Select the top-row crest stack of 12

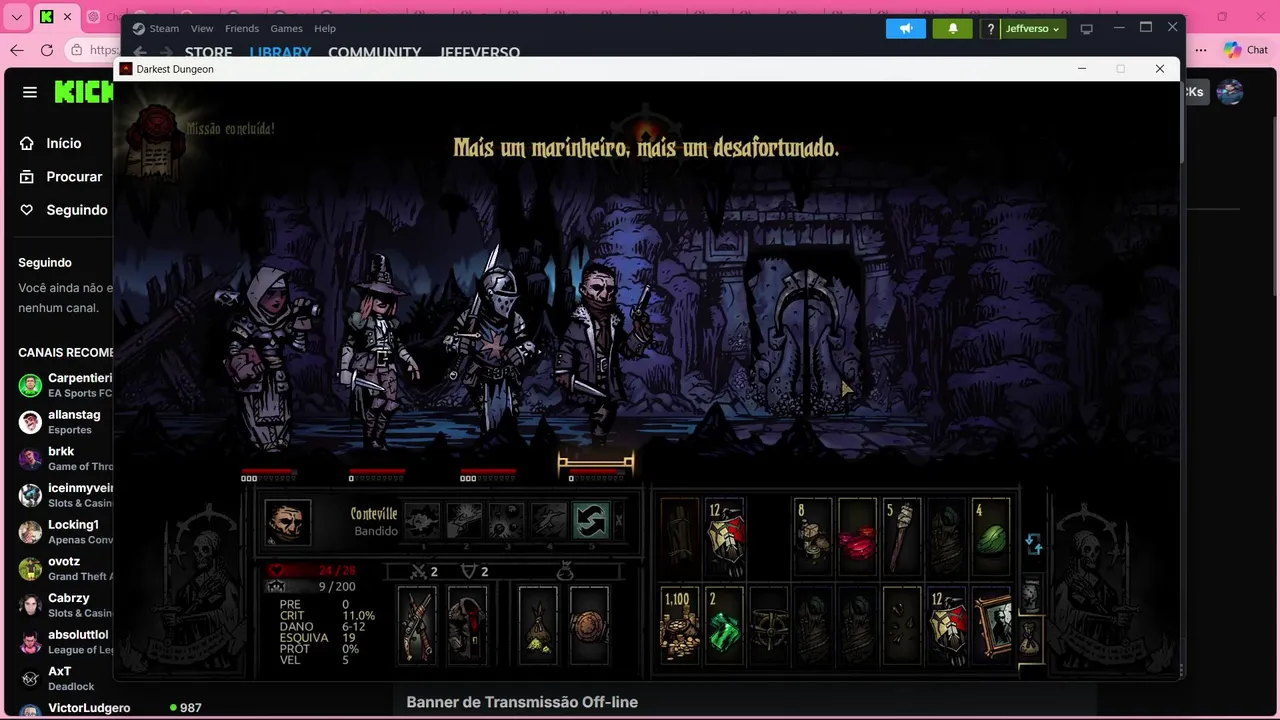(x=724, y=536)
